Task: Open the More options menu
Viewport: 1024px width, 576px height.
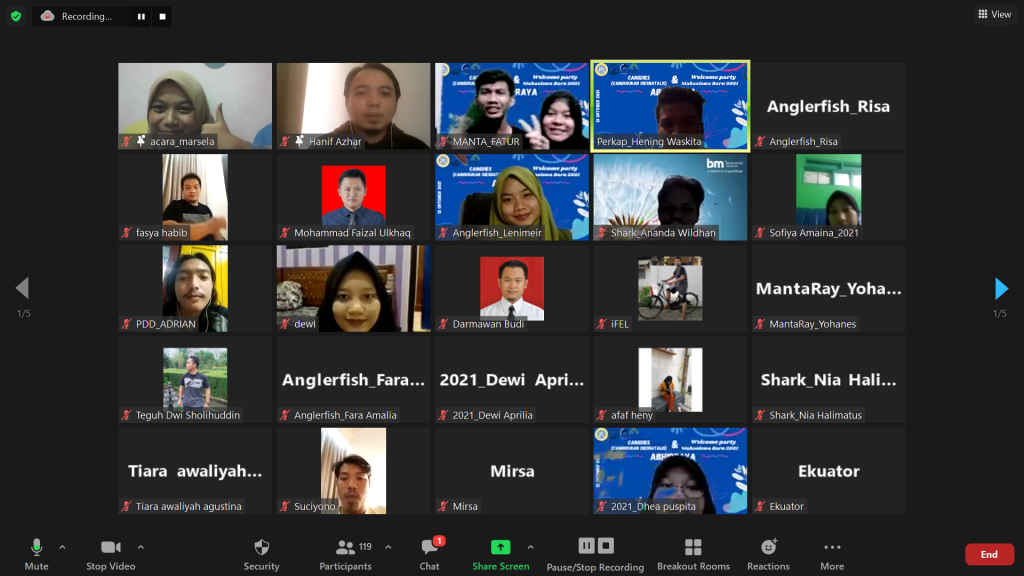Action: pyautogui.click(x=832, y=548)
